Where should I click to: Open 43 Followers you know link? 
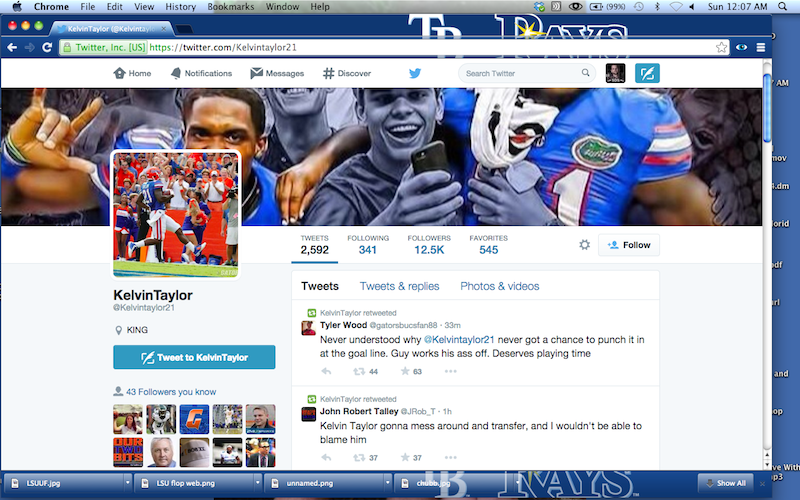click(171, 392)
